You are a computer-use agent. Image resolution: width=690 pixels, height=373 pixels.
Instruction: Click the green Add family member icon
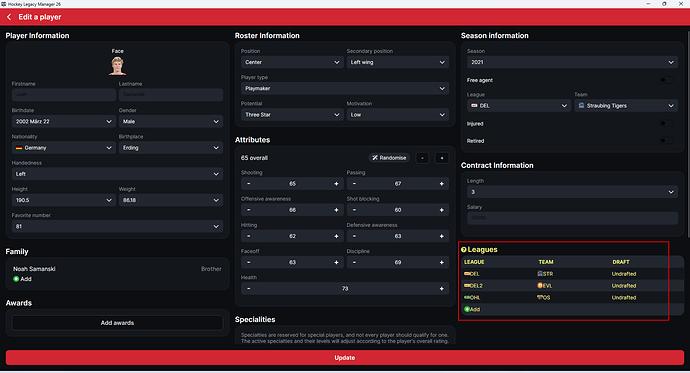(16, 279)
